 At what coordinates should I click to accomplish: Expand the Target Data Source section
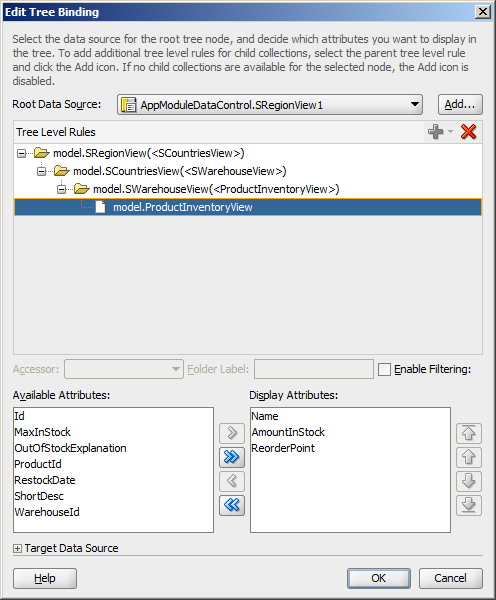coord(17,548)
